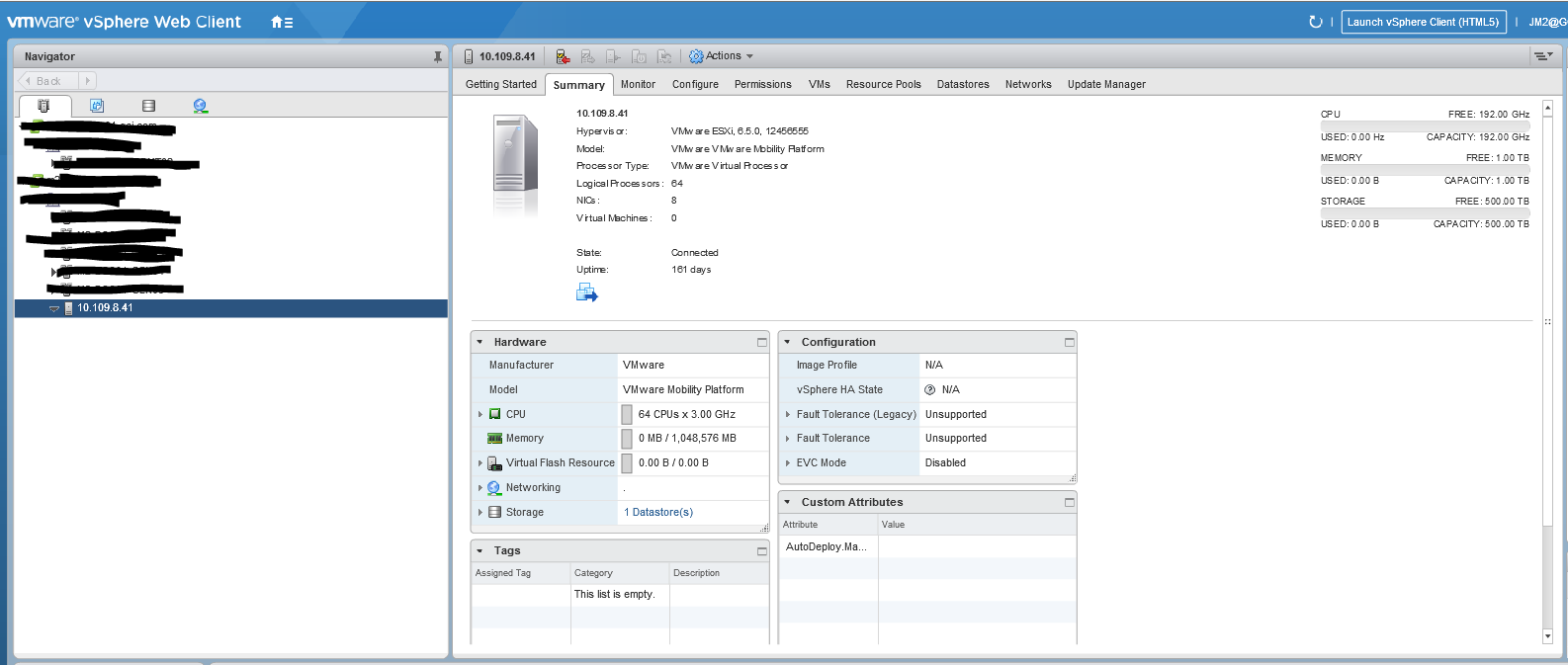Open the panel options menu at top right
The image size is (1568, 665).
(x=1543, y=56)
